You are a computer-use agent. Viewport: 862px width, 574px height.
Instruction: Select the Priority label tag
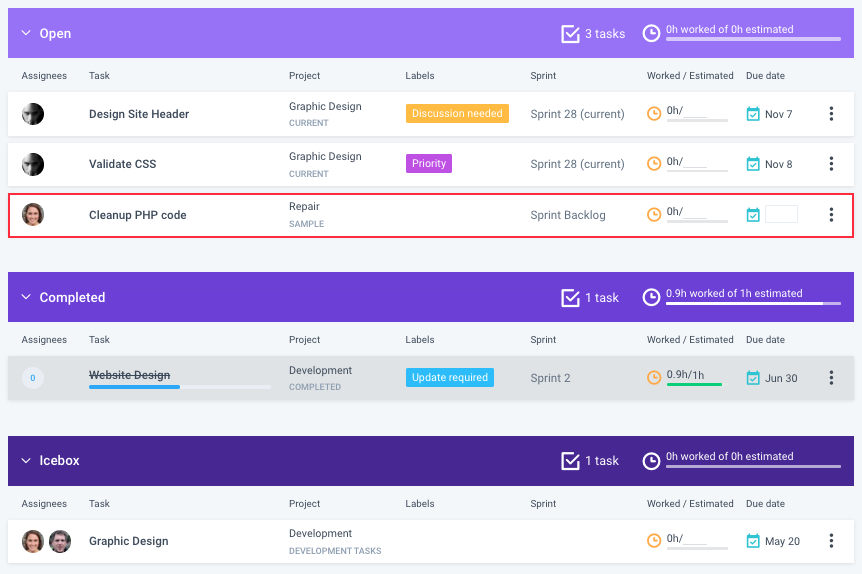point(429,163)
